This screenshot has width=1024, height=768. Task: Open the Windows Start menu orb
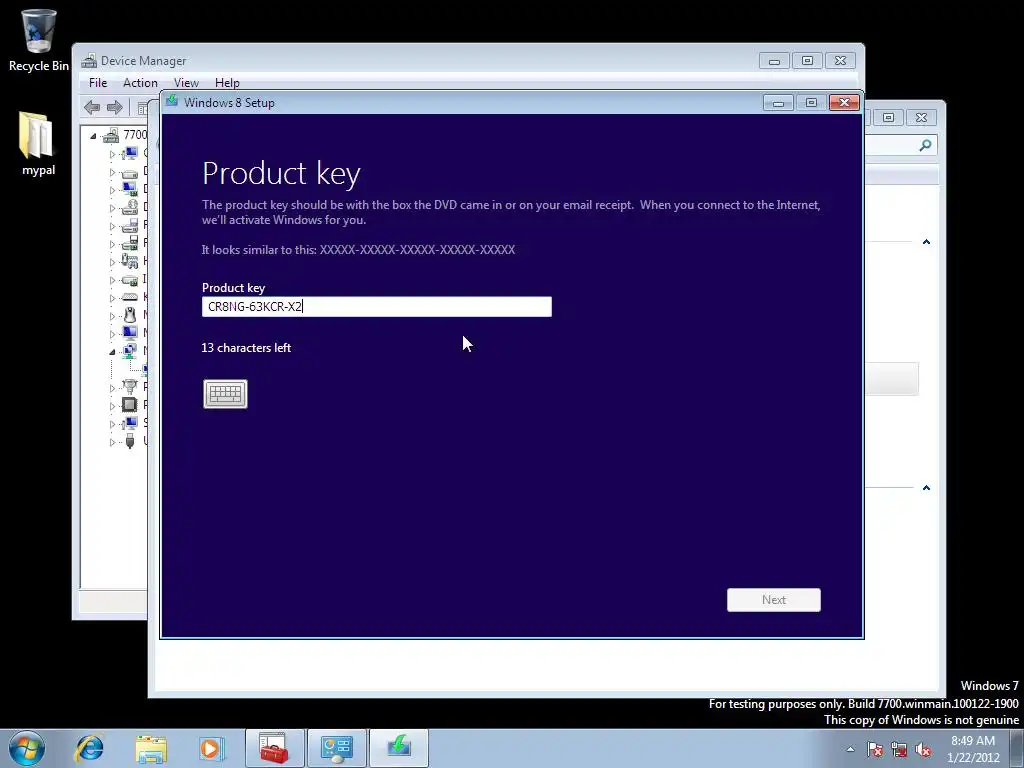click(x=27, y=748)
